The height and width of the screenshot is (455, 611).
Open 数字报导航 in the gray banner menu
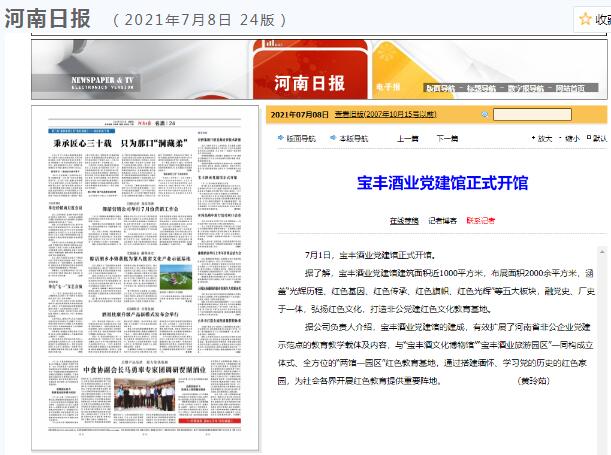point(526,88)
